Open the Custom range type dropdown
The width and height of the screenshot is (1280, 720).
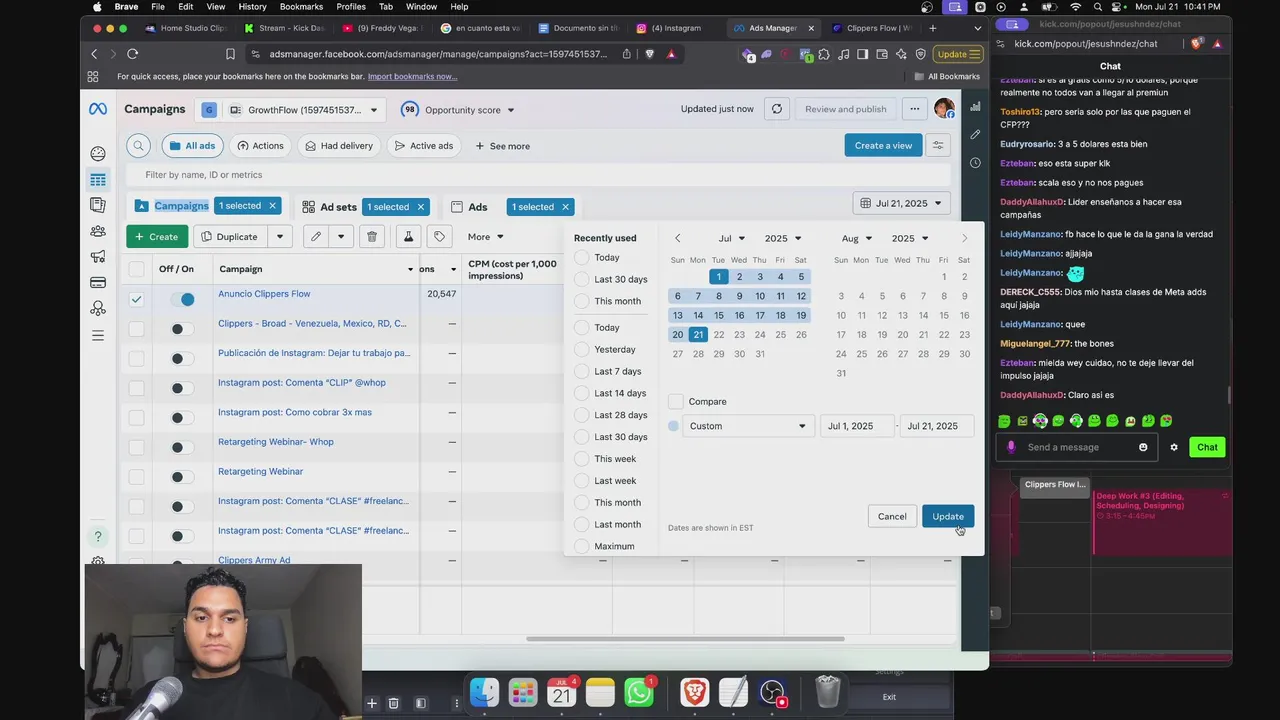click(747, 426)
